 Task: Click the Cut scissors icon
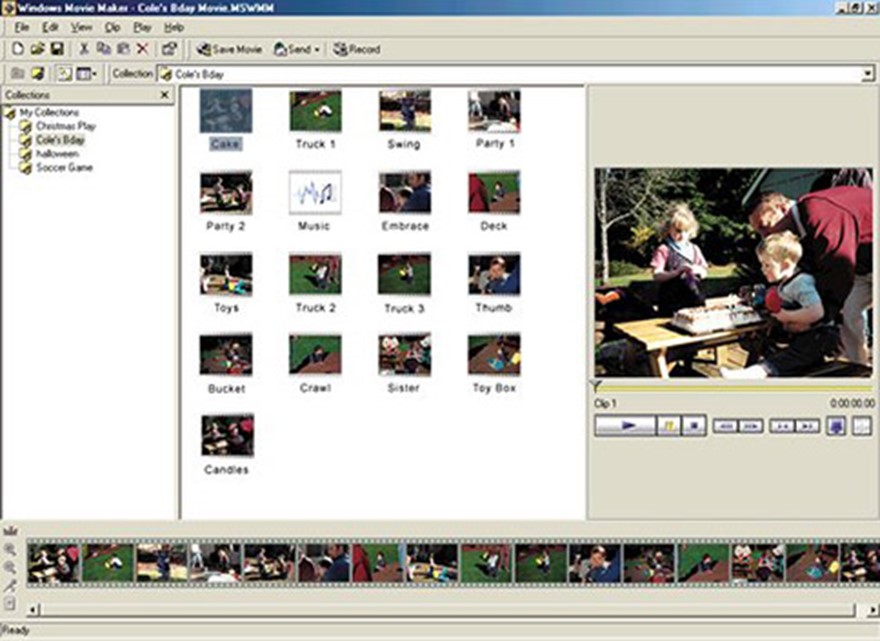(84, 49)
